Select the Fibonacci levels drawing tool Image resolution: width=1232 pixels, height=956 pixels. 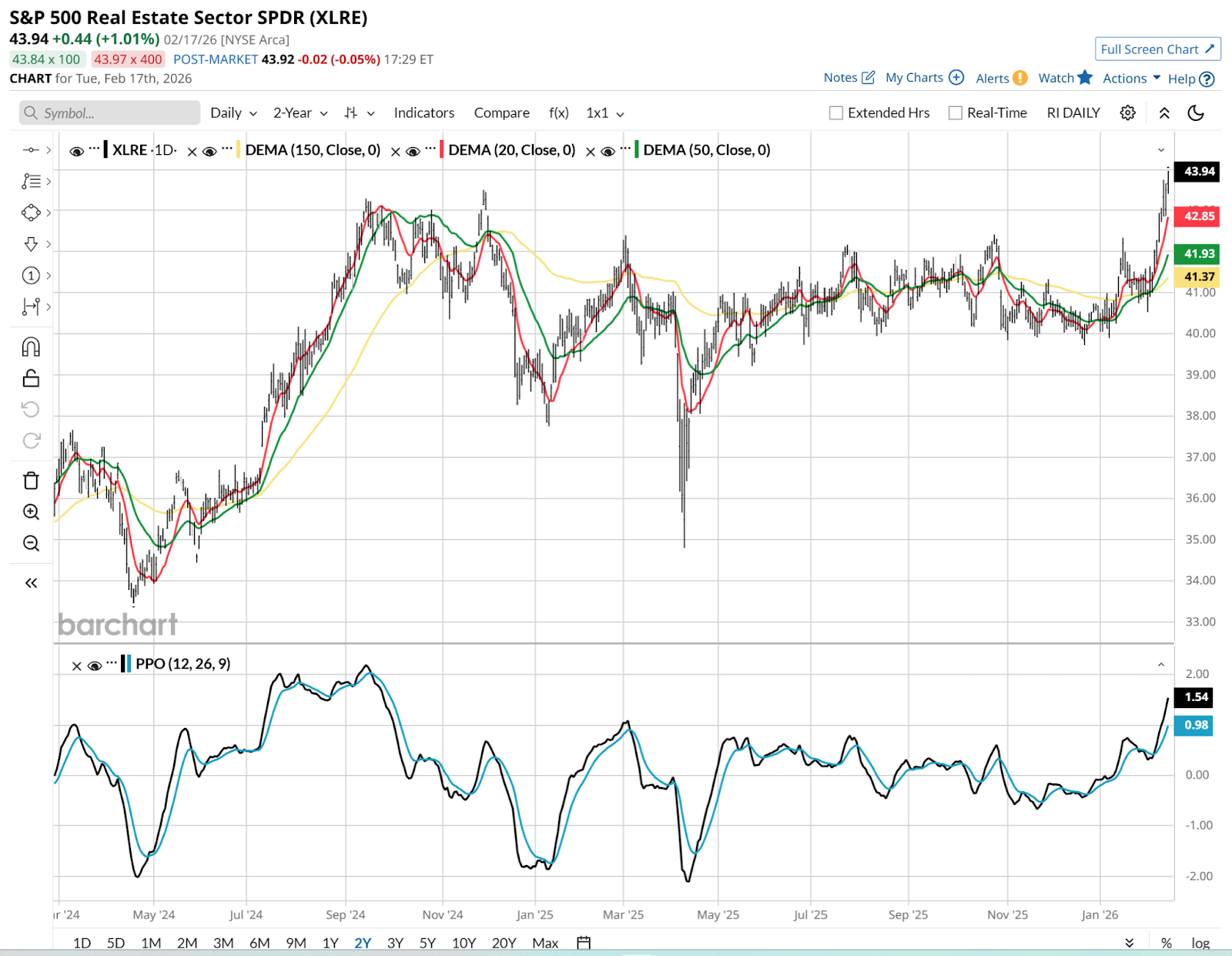tap(31, 181)
